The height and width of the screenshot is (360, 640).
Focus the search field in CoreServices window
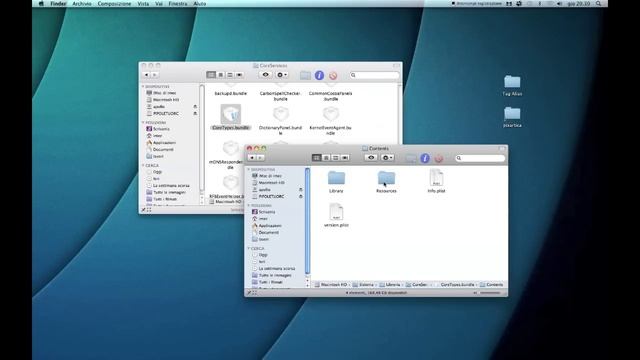point(375,75)
